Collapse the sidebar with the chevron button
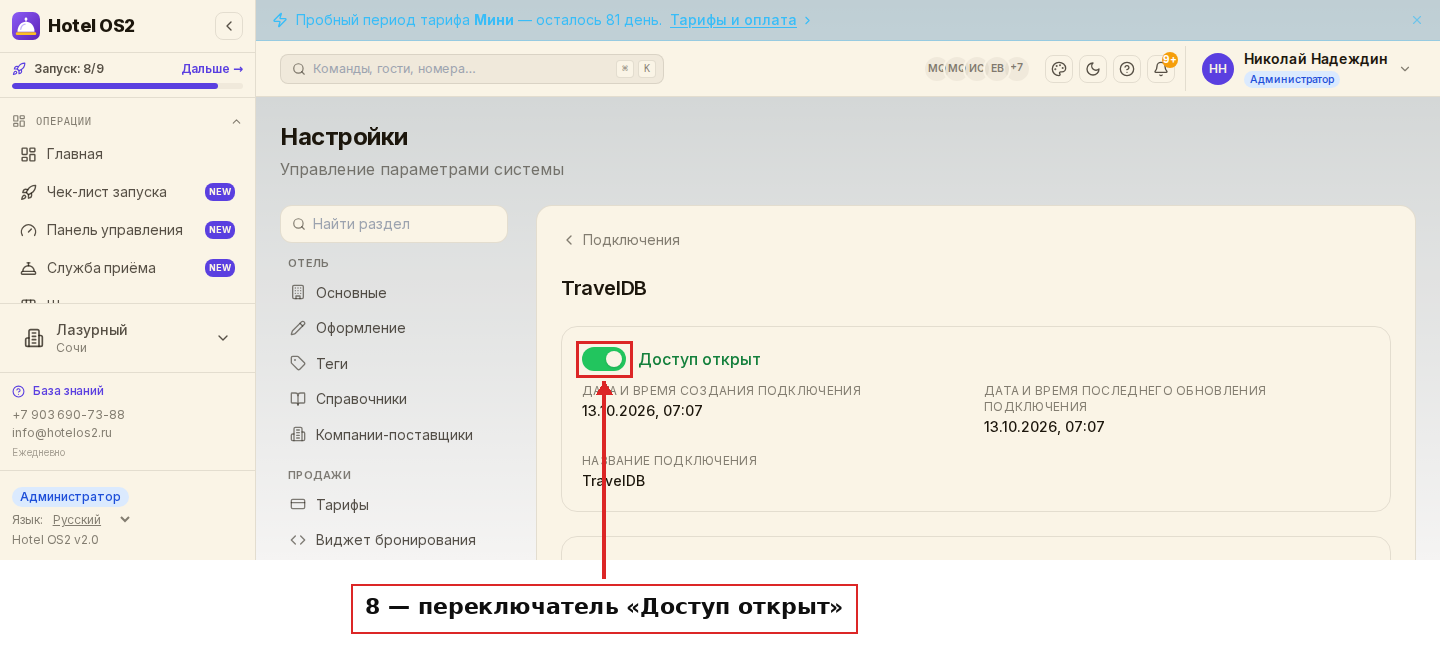The width and height of the screenshot is (1440, 657). (x=229, y=26)
